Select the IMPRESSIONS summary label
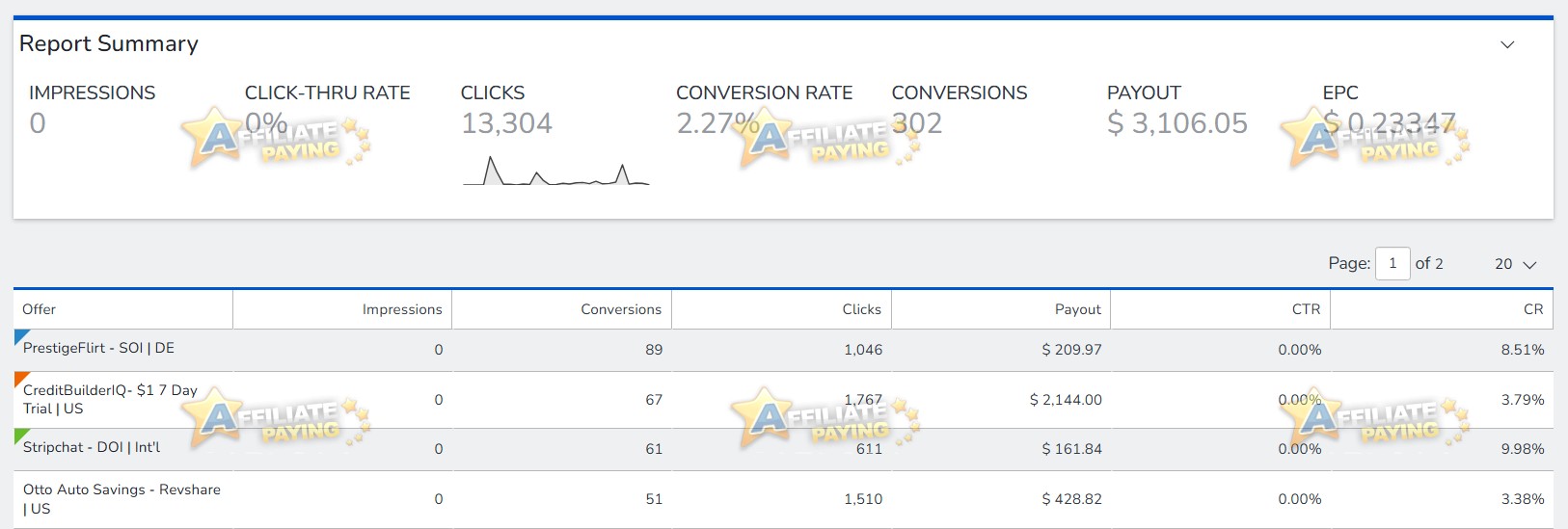This screenshot has width=1568, height=529. click(92, 93)
